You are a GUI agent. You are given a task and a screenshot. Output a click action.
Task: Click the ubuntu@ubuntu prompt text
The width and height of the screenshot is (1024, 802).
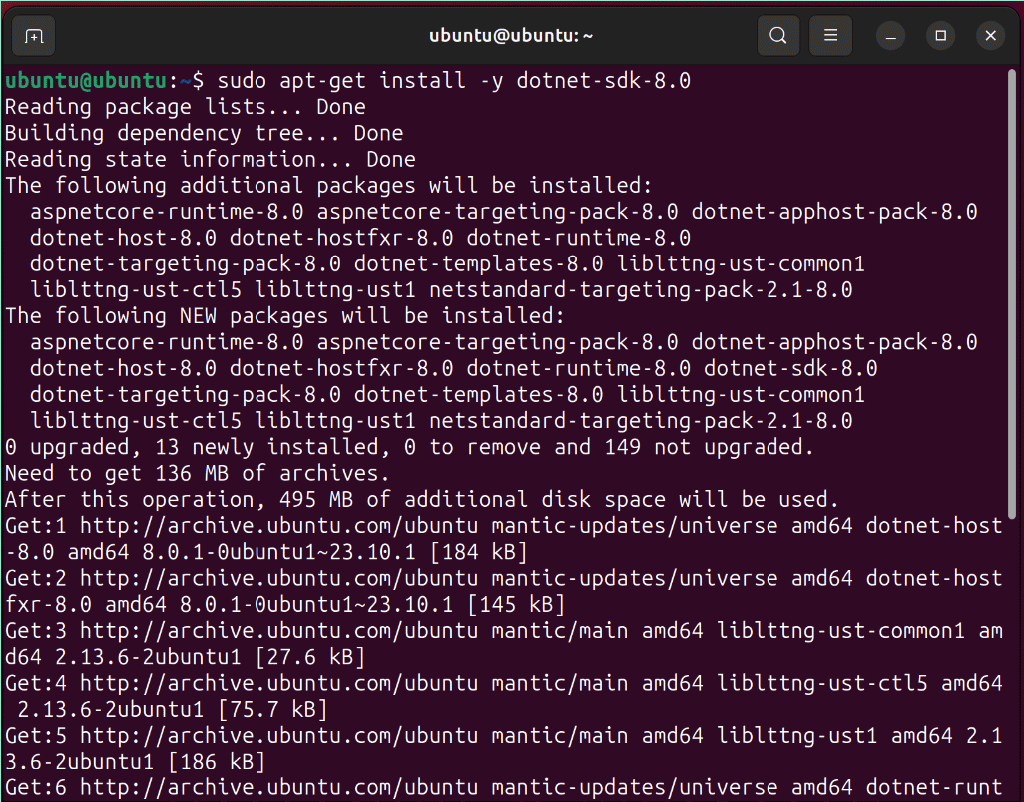(x=86, y=80)
